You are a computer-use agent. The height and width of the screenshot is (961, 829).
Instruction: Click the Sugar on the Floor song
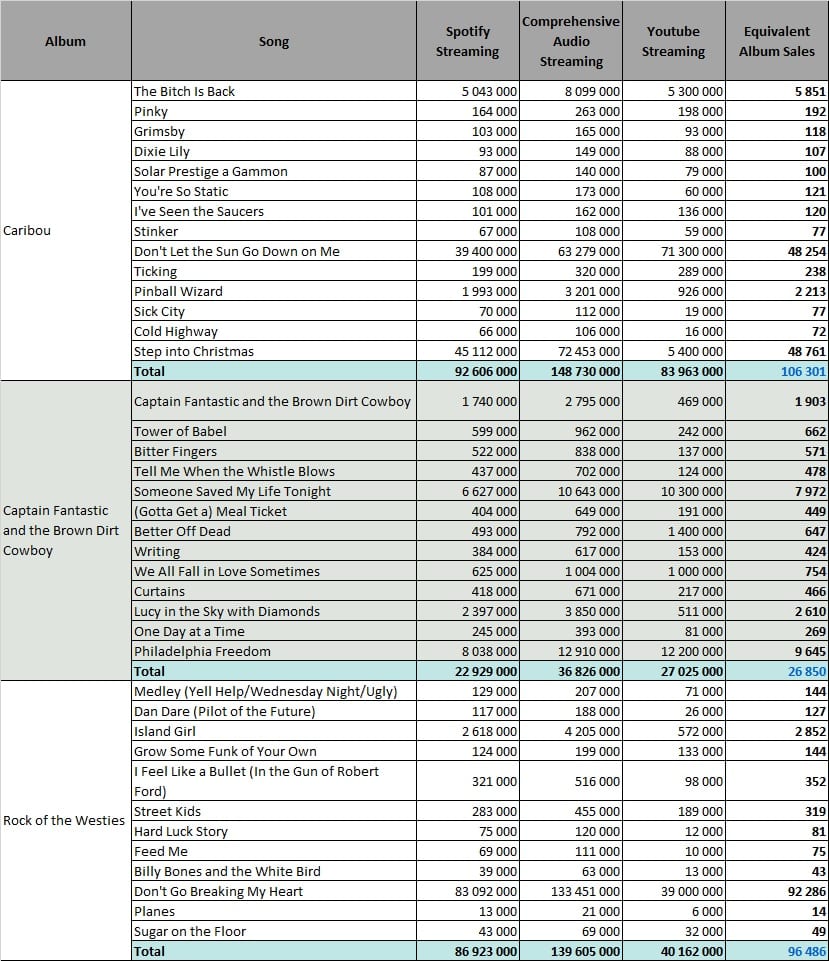pos(274,932)
